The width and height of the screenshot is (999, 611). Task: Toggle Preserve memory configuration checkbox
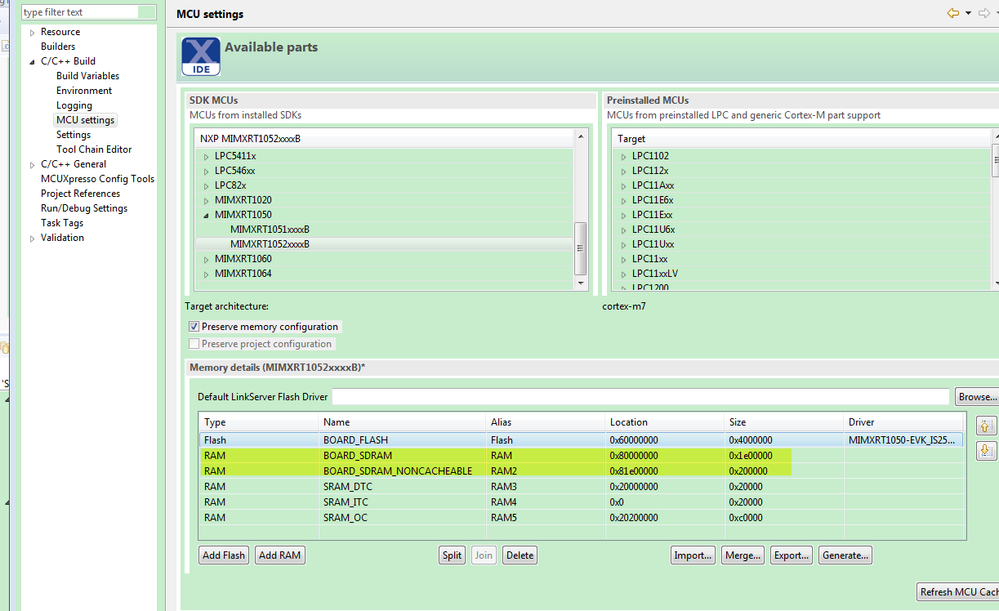194,326
